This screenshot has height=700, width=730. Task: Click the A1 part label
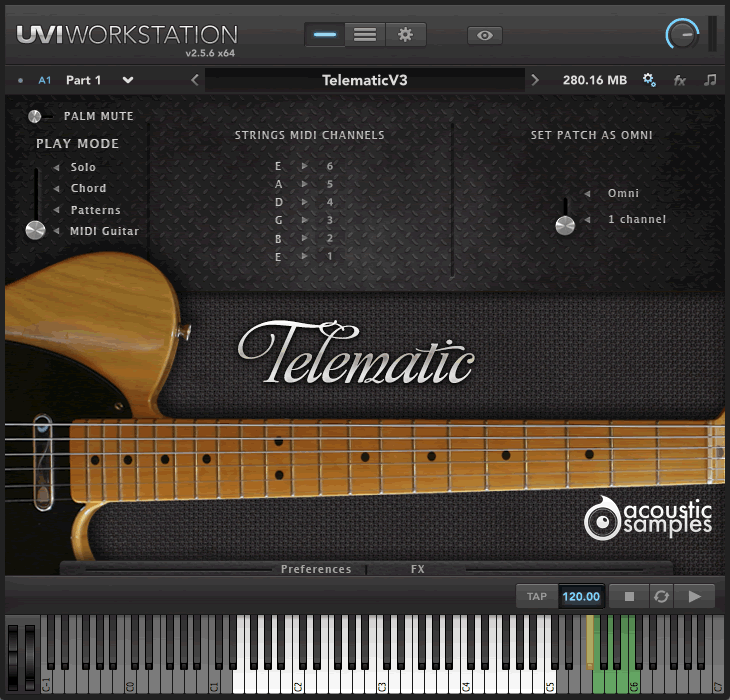45,81
